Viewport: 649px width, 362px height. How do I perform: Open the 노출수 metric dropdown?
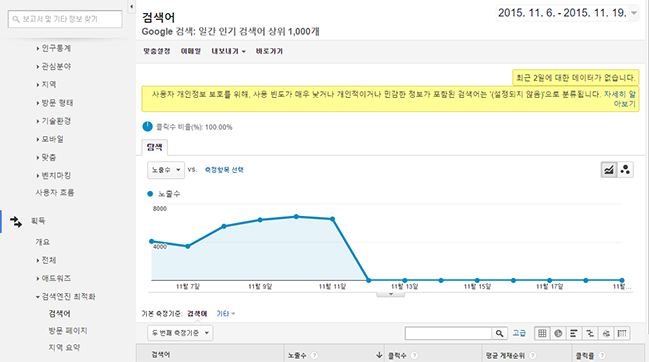tap(166, 170)
